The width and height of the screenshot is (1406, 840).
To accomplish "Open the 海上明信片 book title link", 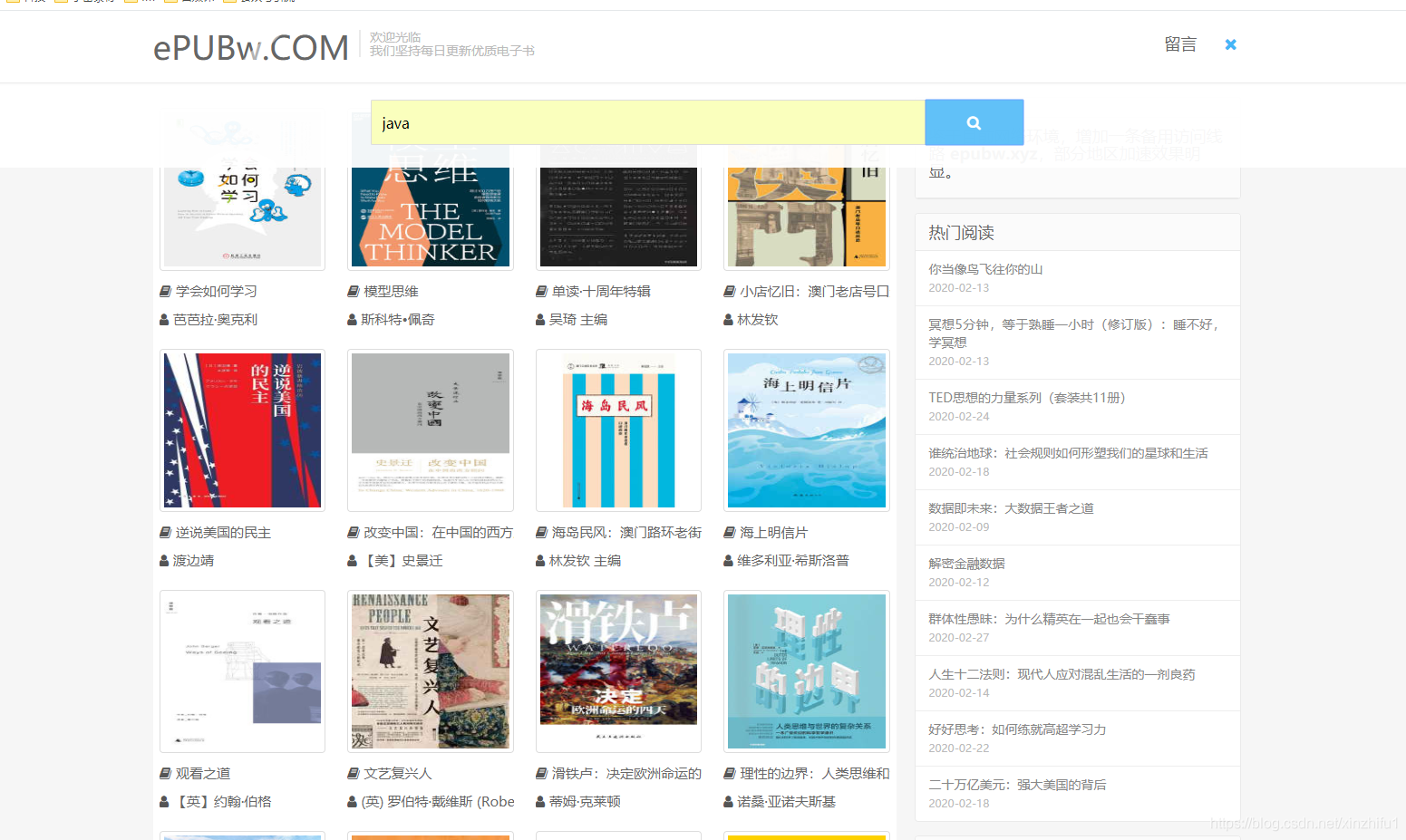I will tap(773, 533).
